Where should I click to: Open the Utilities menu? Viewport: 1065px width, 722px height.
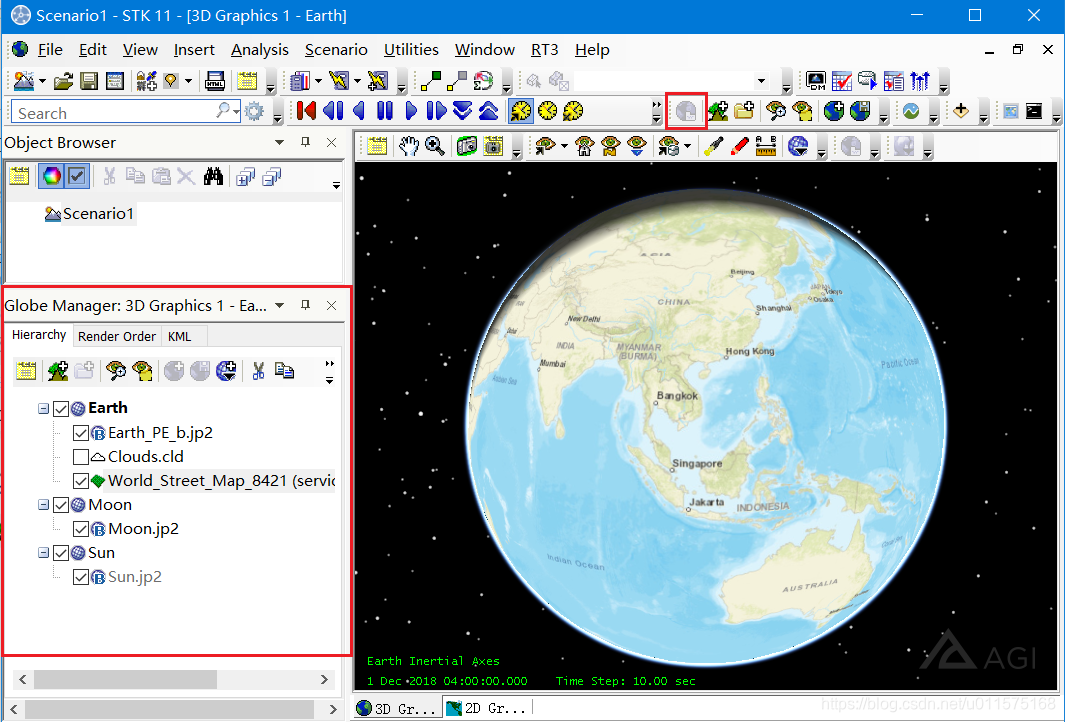pyautogui.click(x=411, y=50)
